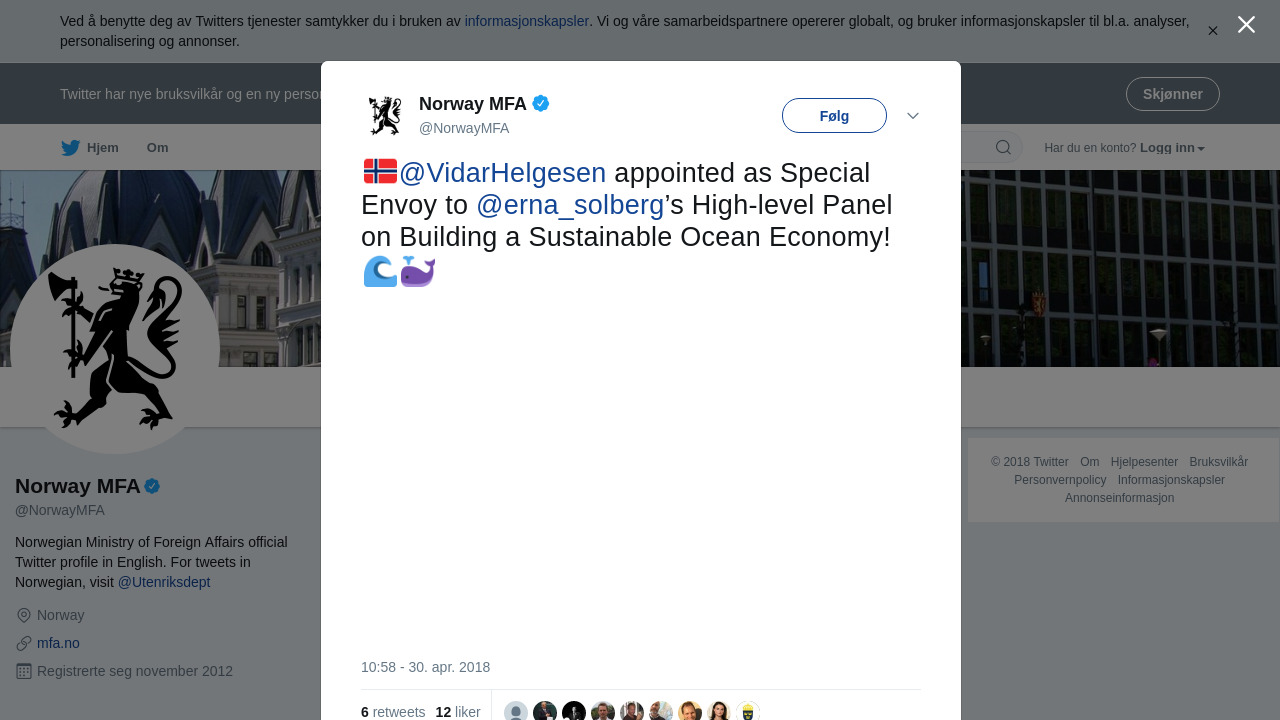Open the @erna_solberg mention link
Image resolution: width=1280 pixels, height=720 pixels.
[570, 205]
